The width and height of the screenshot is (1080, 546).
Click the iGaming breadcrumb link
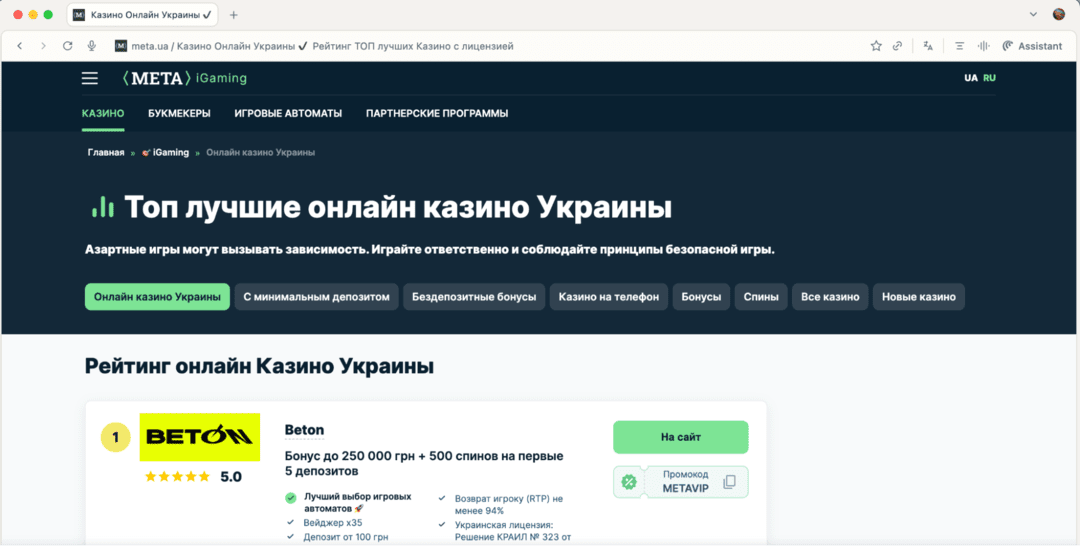pos(165,153)
